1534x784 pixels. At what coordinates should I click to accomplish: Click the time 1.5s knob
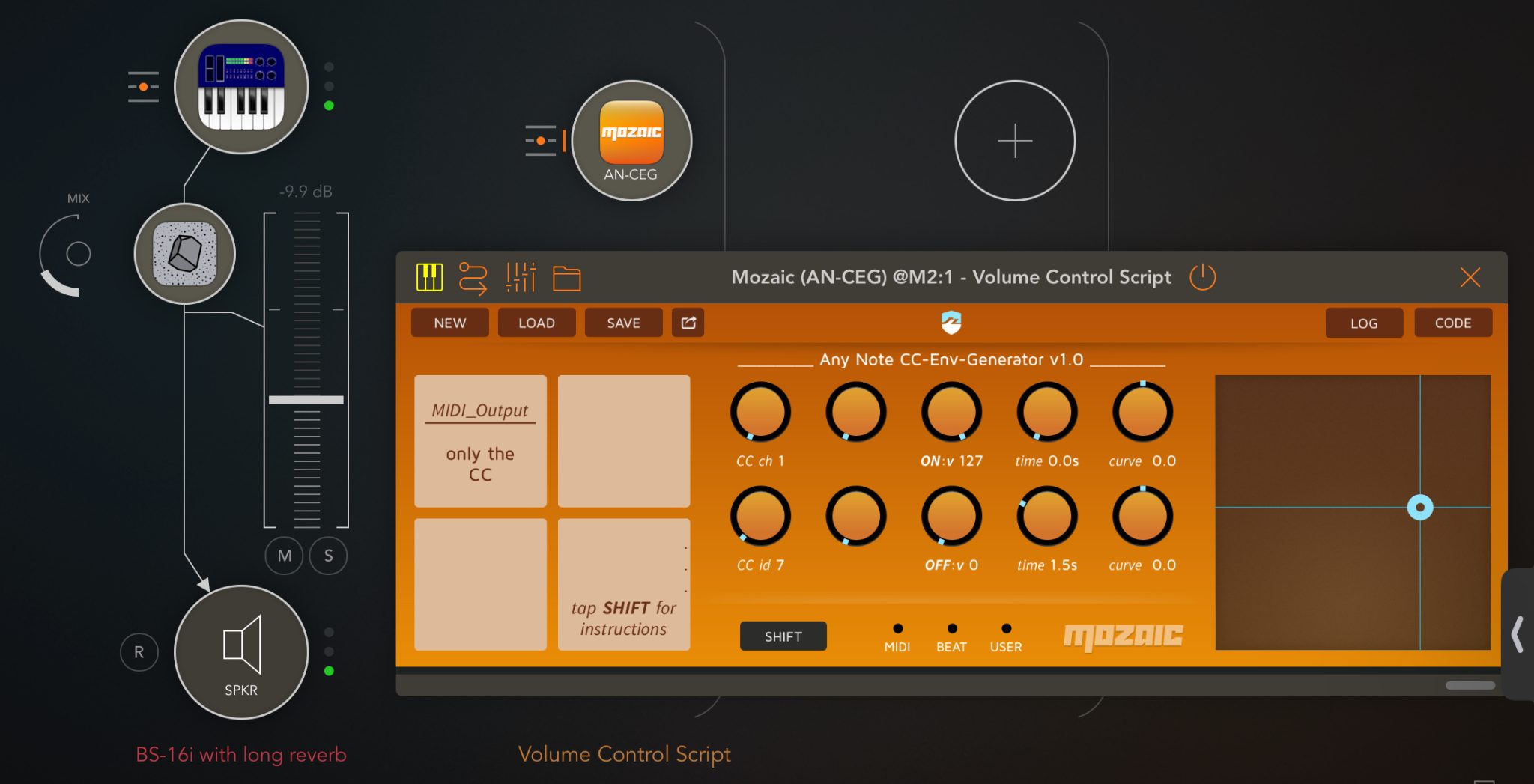(1047, 516)
